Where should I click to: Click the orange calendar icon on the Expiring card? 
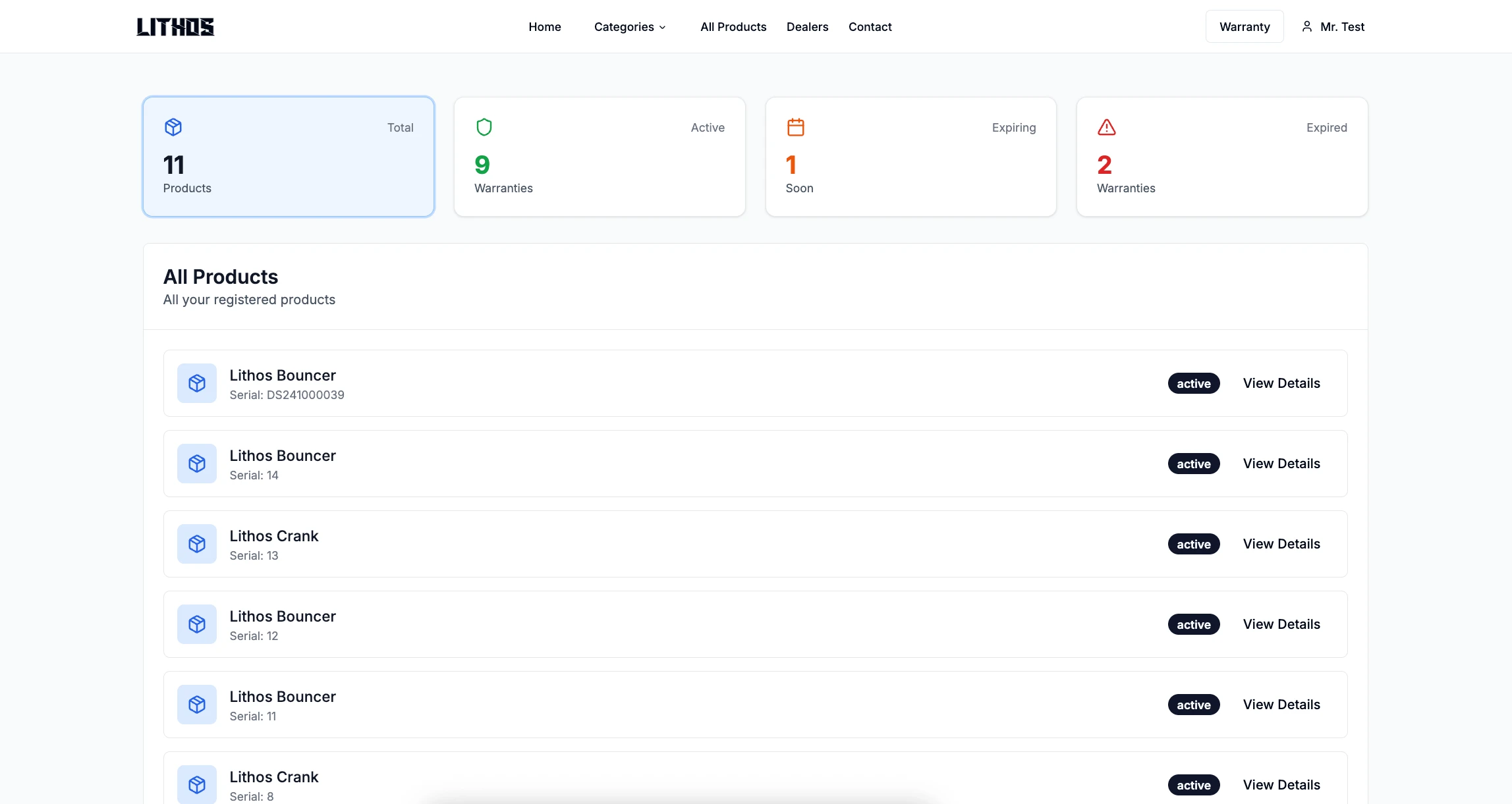coord(796,126)
